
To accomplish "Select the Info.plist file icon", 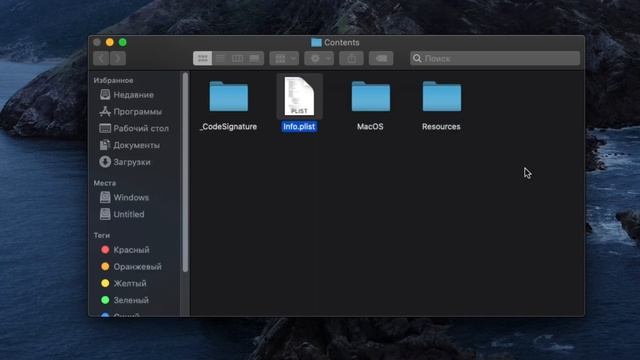I will point(299,96).
